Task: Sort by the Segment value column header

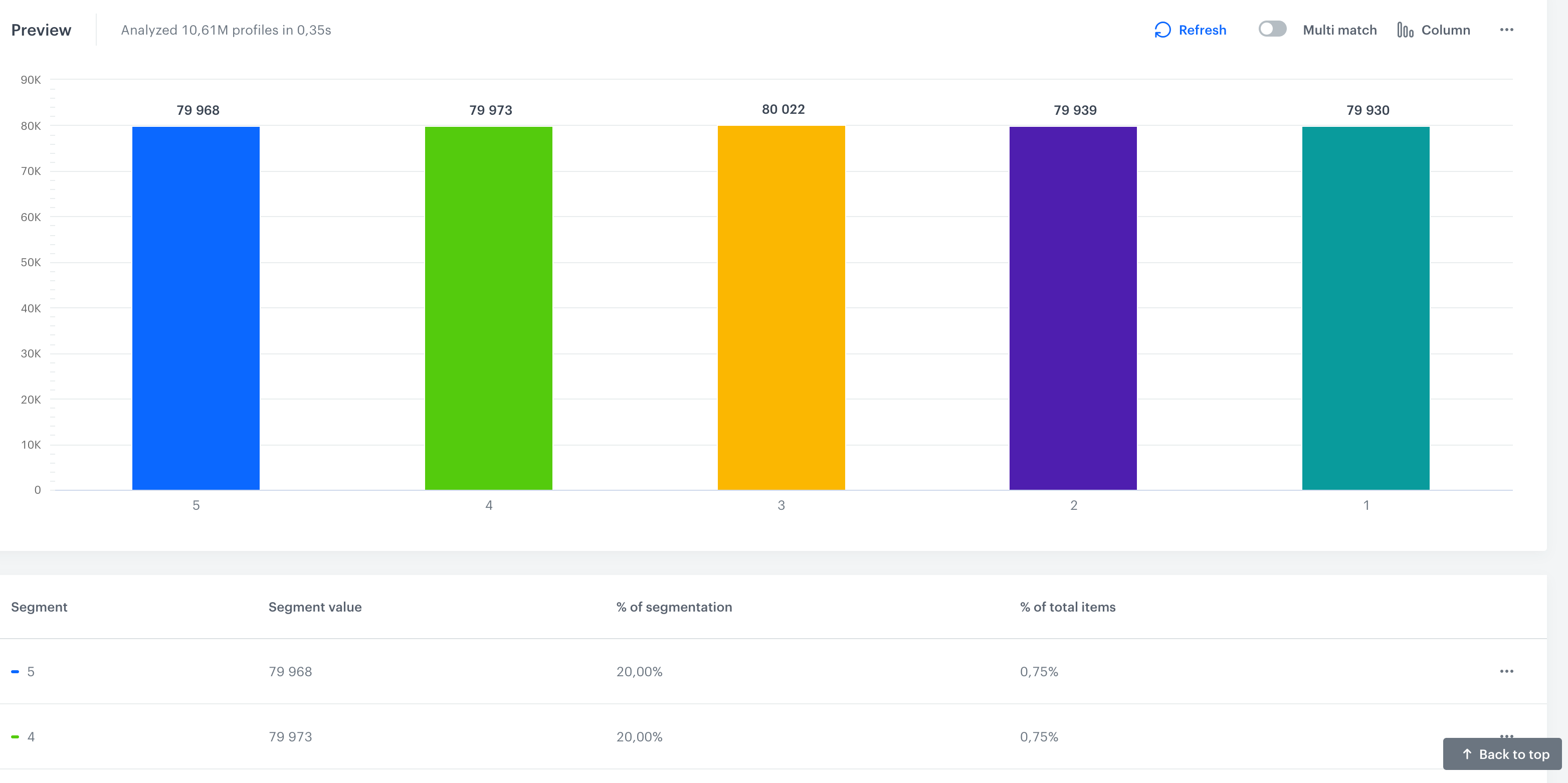Action: (315, 607)
